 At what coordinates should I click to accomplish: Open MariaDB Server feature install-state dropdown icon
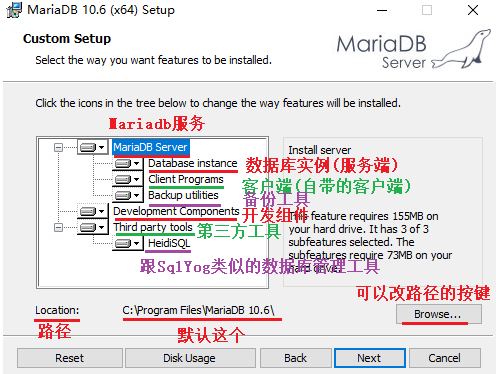pos(93,147)
